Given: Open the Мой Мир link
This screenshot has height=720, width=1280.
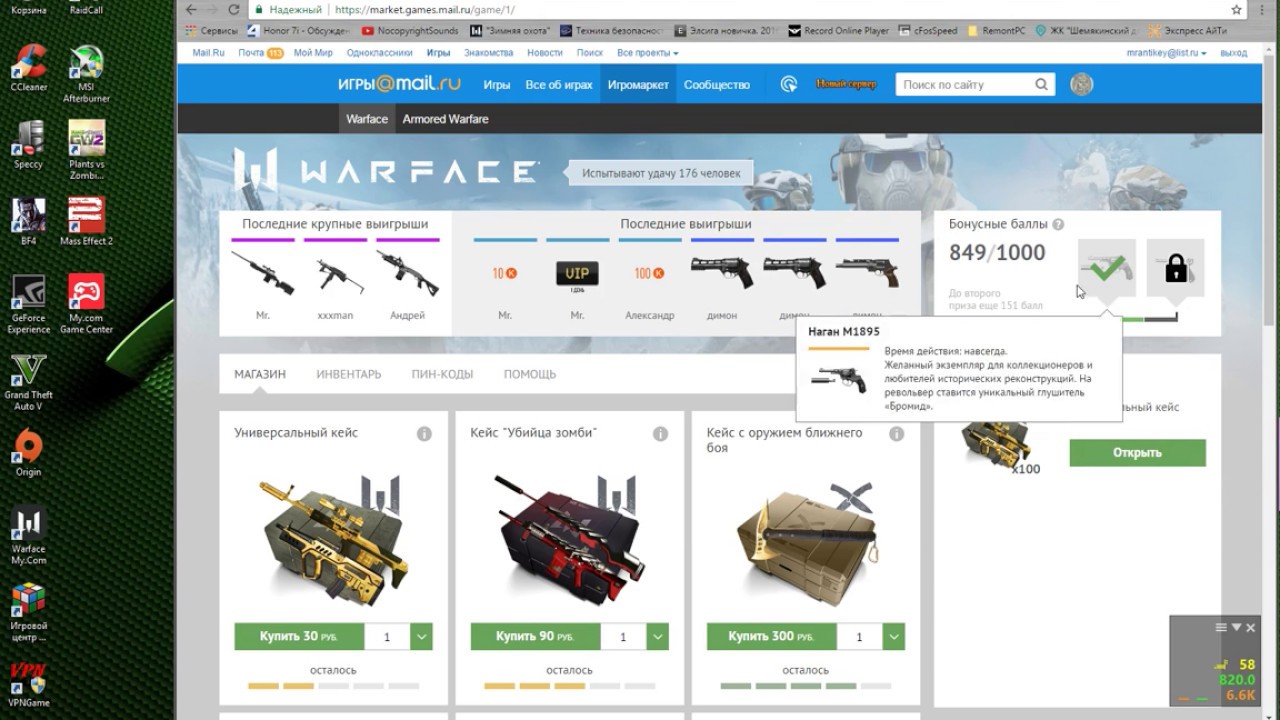Looking at the screenshot, I should tap(313, 53).
